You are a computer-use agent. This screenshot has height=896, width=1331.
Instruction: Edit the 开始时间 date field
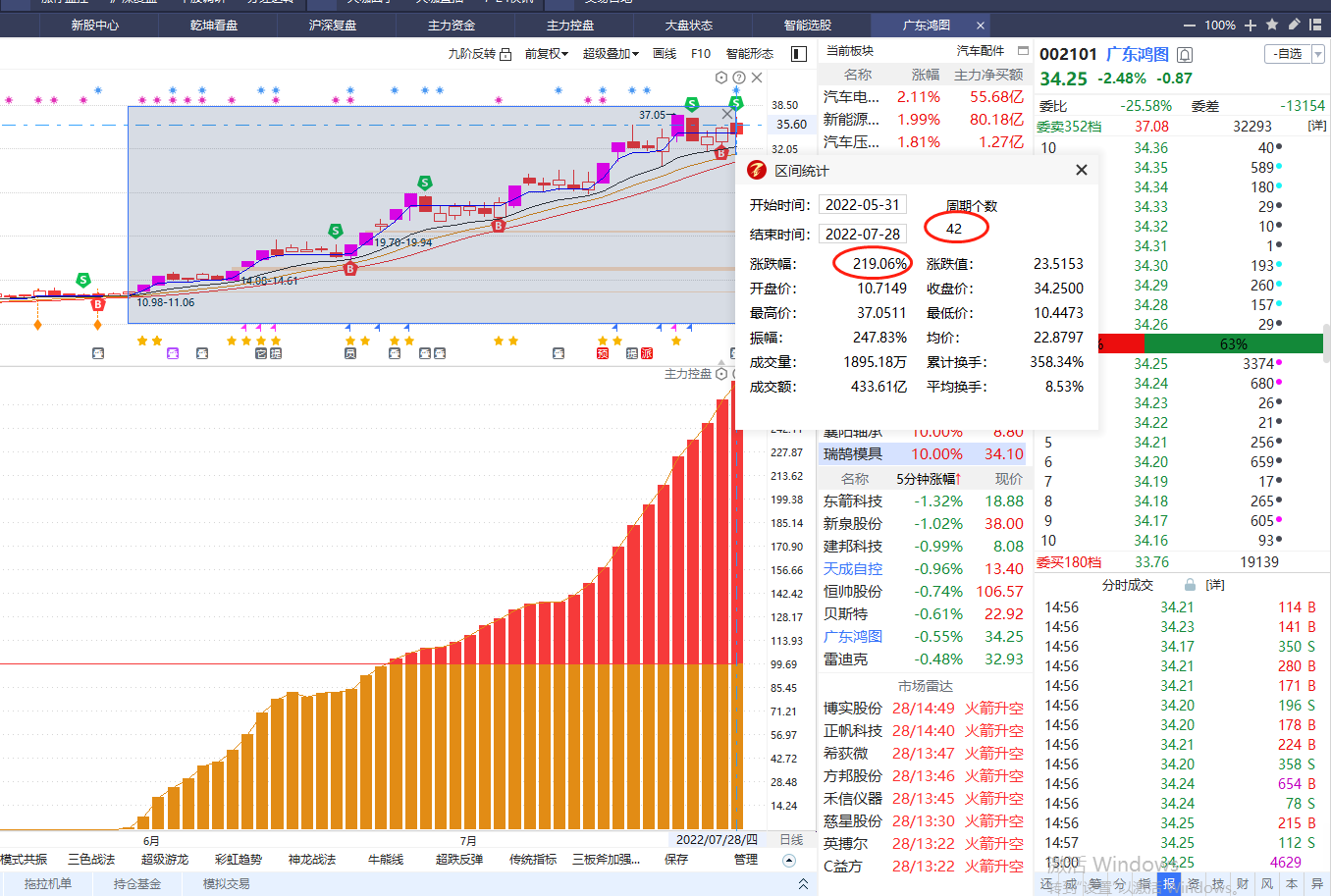coord(863,204)
